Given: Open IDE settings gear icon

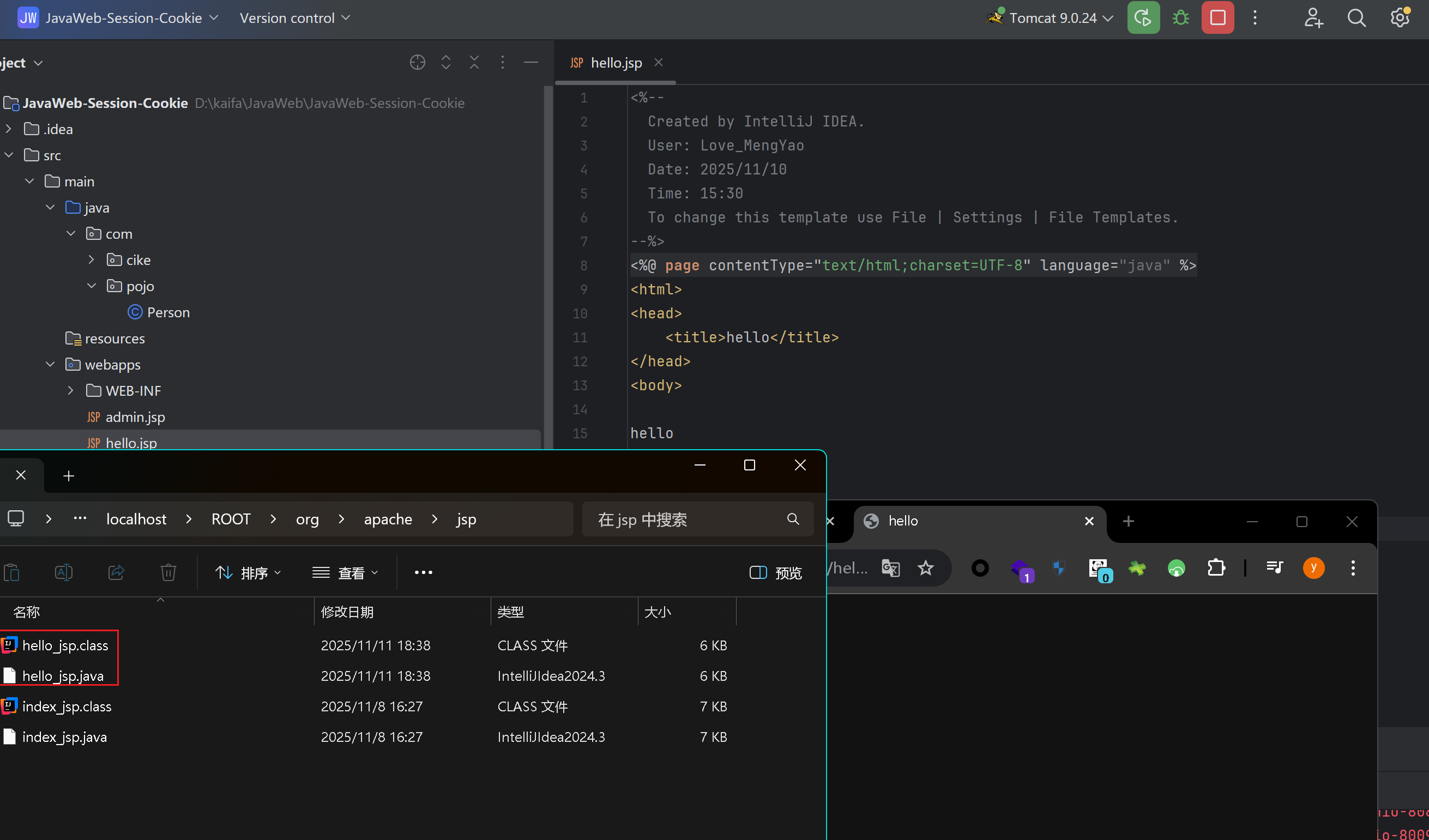Looking at the screenshot, I should point(1400,18).
